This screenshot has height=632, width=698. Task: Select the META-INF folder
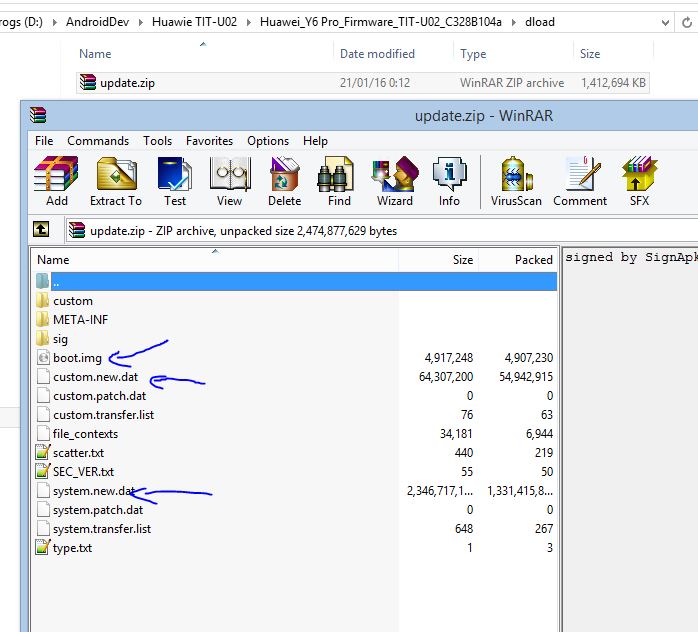80,320
